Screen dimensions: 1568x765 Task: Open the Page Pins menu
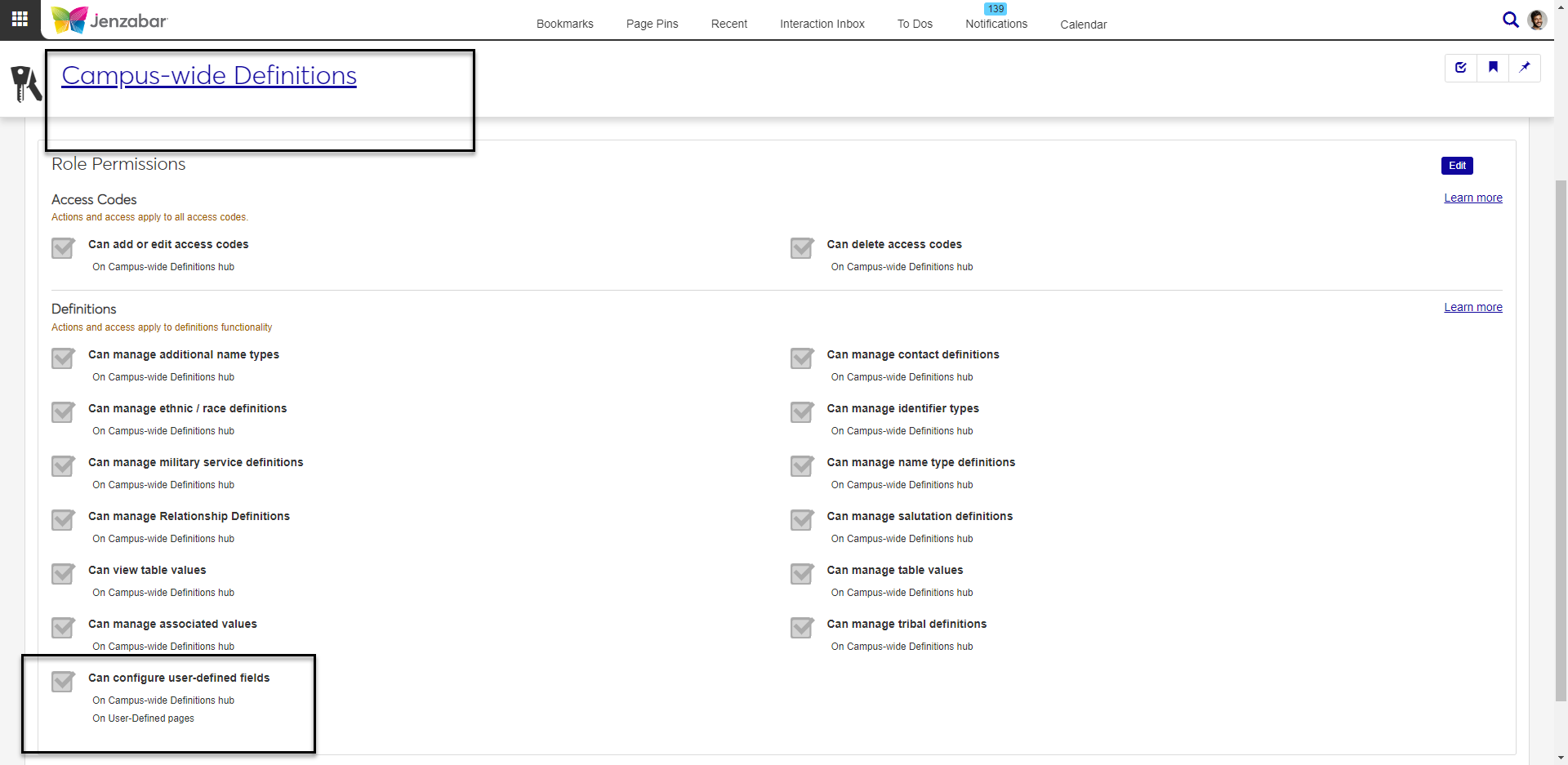(x=653, y=24)
